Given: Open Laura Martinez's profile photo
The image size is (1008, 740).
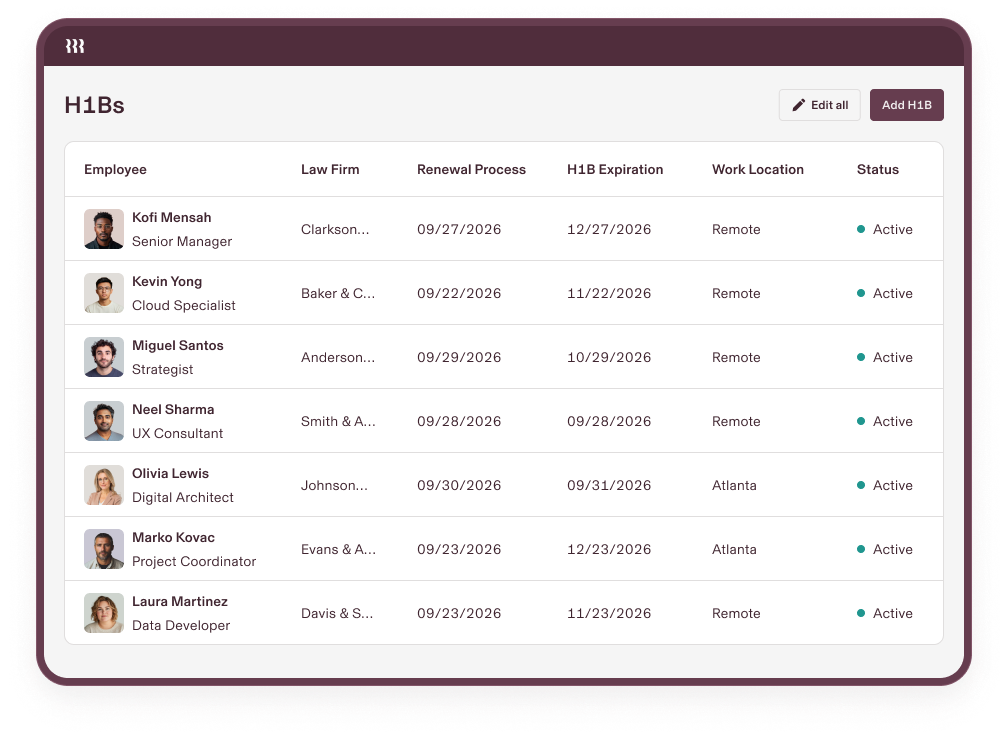Looking at the screenshot, I should click(x=104, y=613).
